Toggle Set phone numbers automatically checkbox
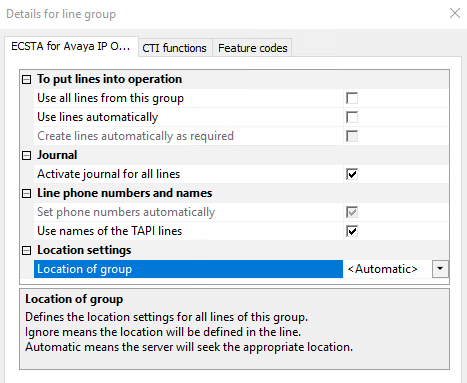The width and height of the screenshot is (467, 383). pos(352,212)
